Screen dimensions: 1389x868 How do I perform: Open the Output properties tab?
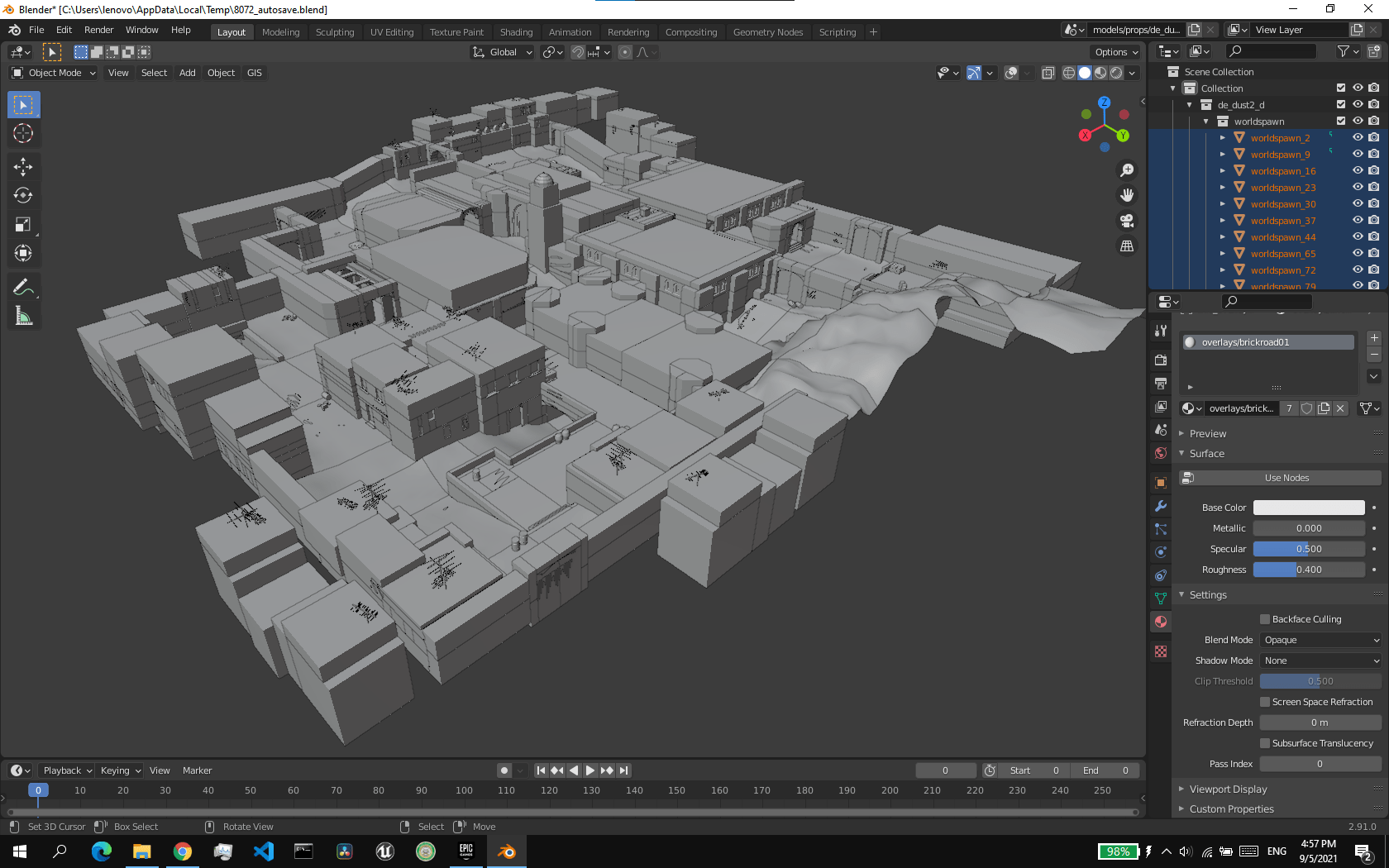pyautogui.click(x=1161, y=384)
